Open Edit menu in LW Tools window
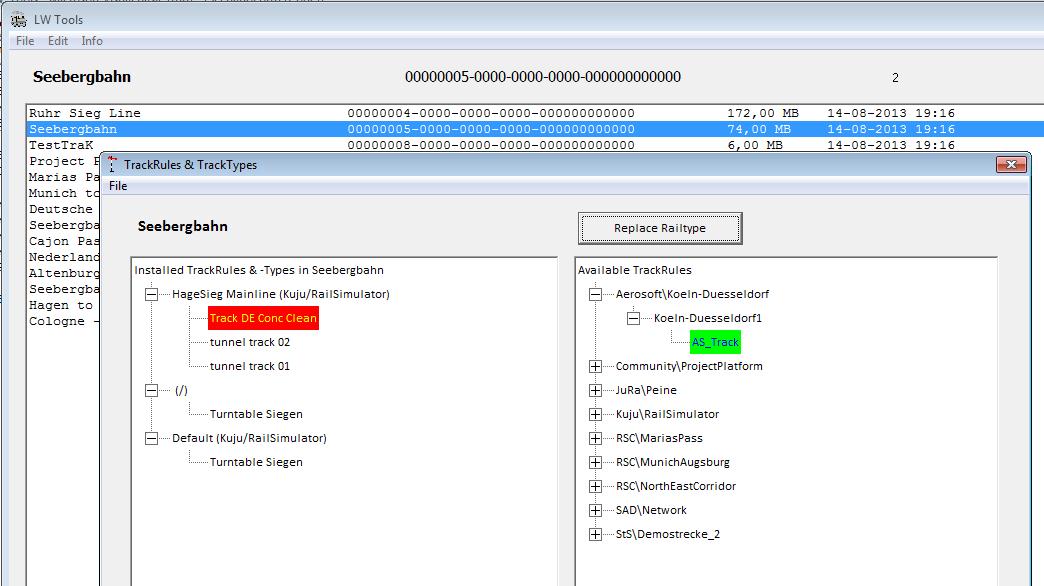 click(58, 41)
